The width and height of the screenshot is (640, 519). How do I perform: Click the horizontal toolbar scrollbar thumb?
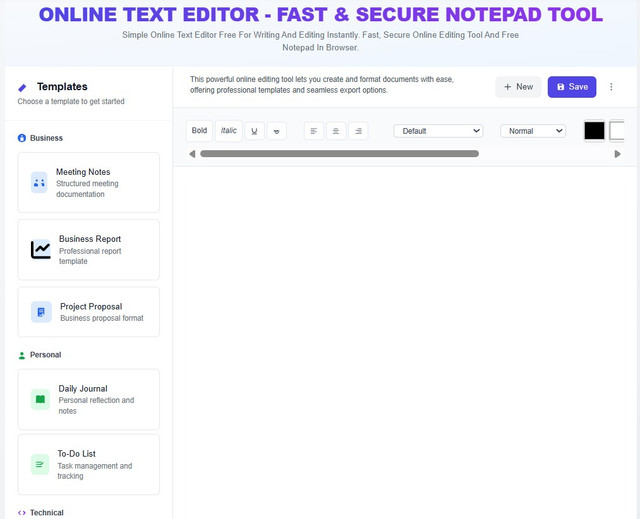coord(339,154)
